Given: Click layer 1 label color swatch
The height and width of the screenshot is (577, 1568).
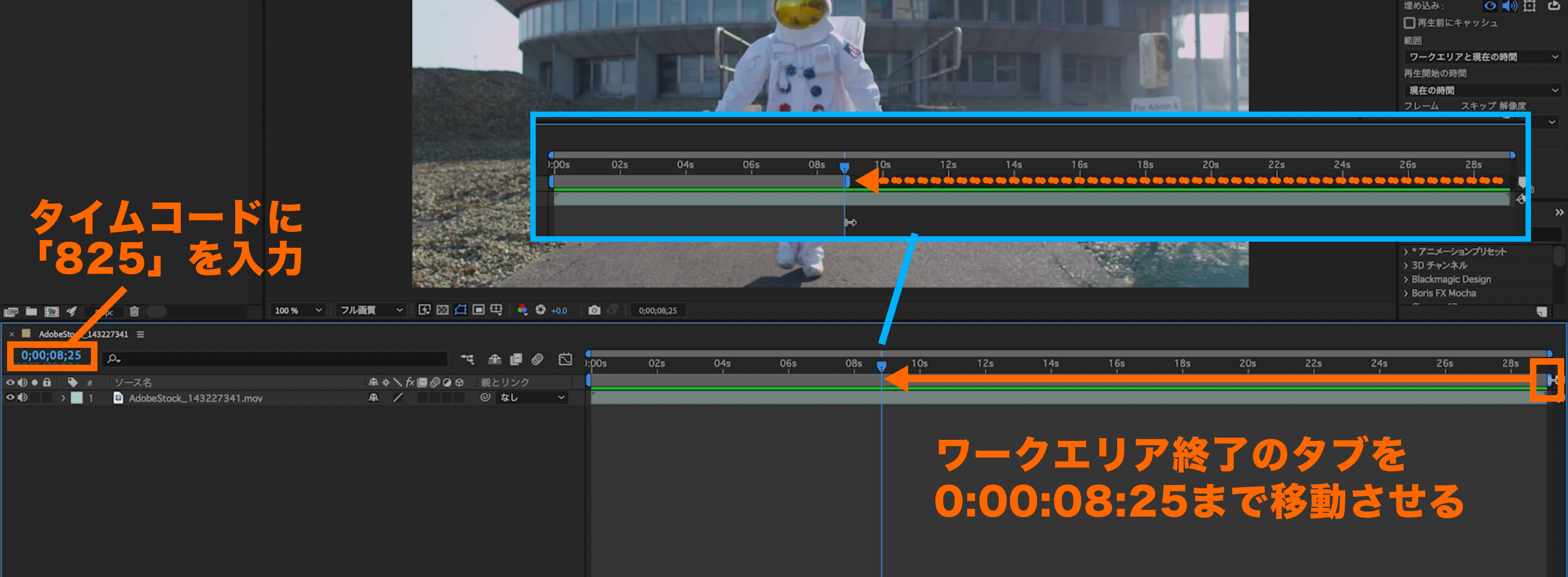Looking at the screenshot, I should pyautogui.click(x=77, y=398).
